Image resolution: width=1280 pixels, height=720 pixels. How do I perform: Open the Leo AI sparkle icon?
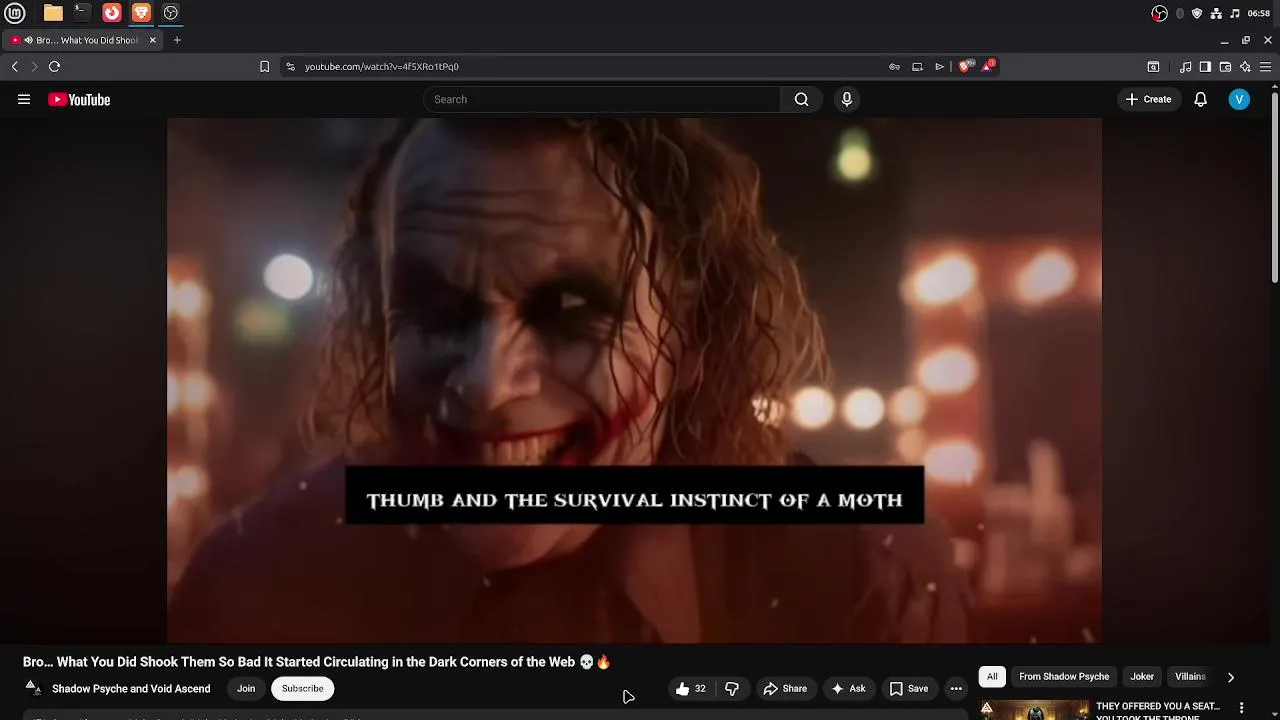click(x=1245, y=66)
